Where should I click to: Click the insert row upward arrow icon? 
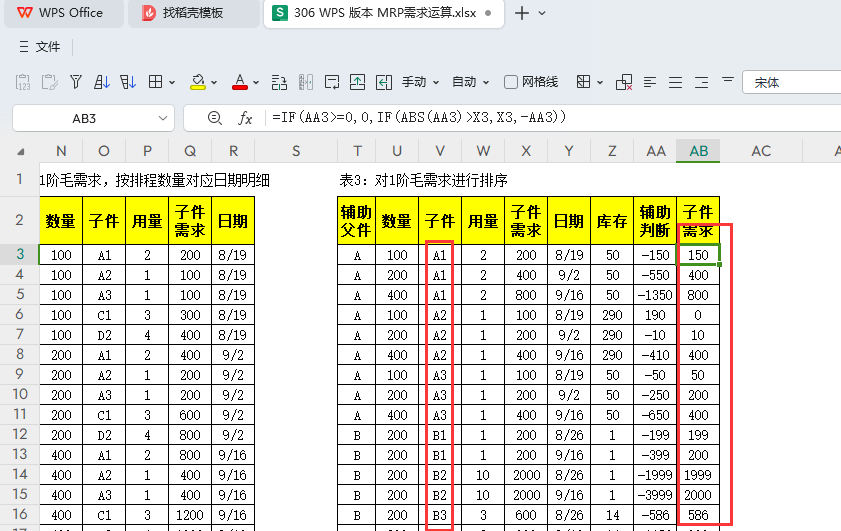click(x=357, y=82)
